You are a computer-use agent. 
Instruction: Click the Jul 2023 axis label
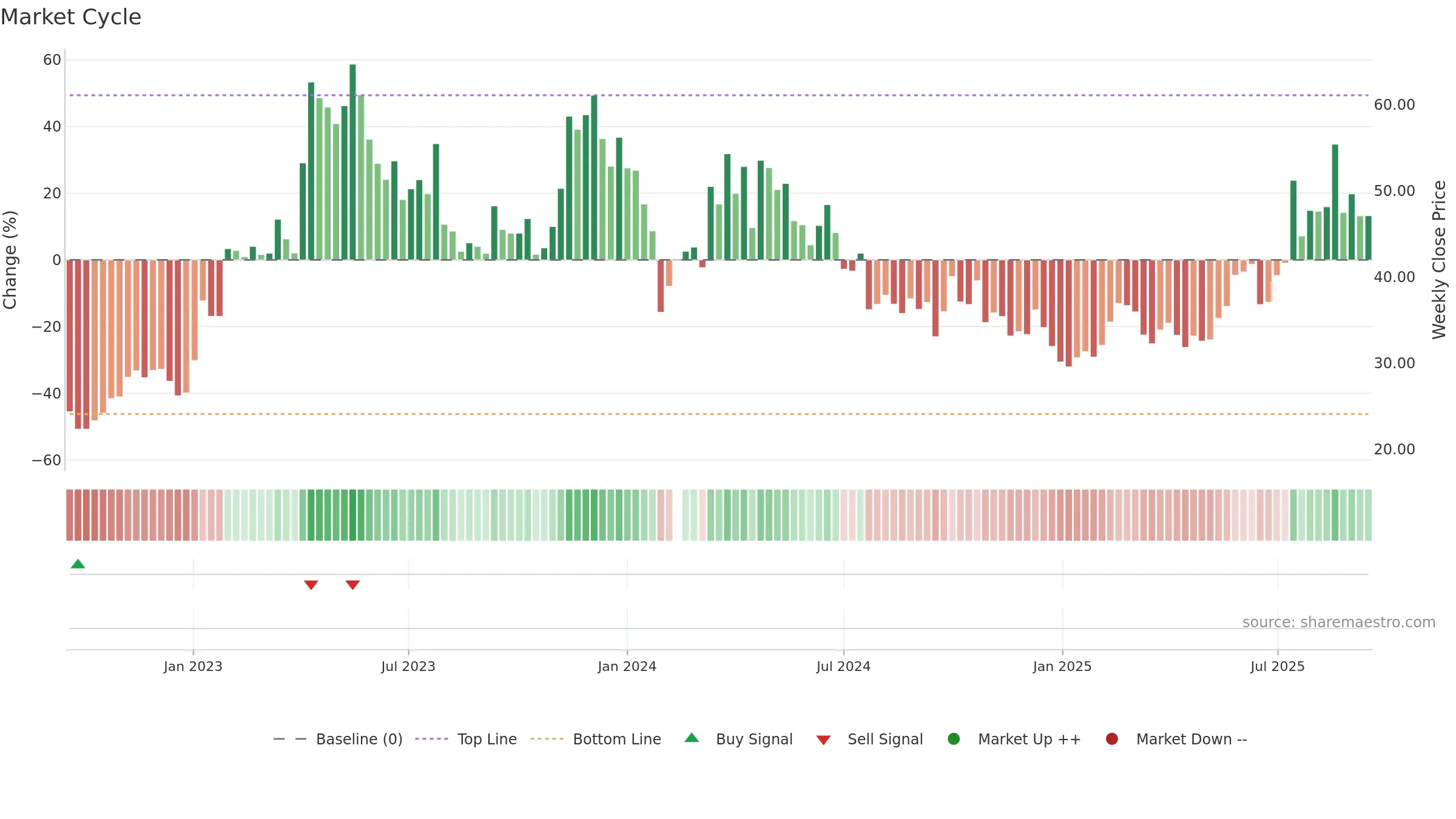(408, 666)
